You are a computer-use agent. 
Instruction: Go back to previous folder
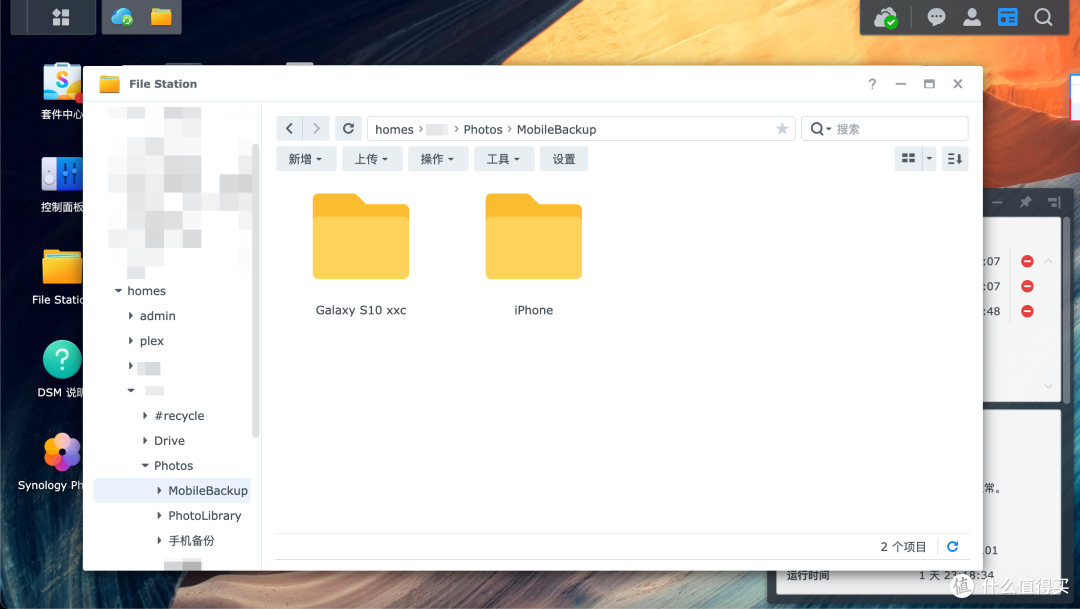289,128
